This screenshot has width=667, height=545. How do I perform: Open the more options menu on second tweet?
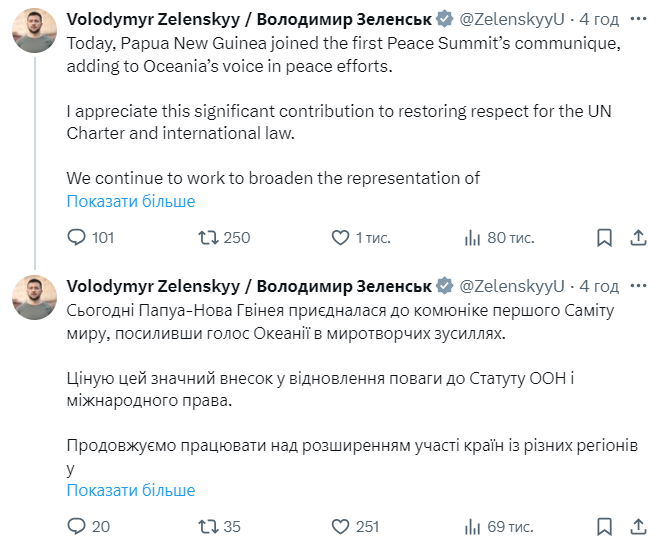coord(638,285)
